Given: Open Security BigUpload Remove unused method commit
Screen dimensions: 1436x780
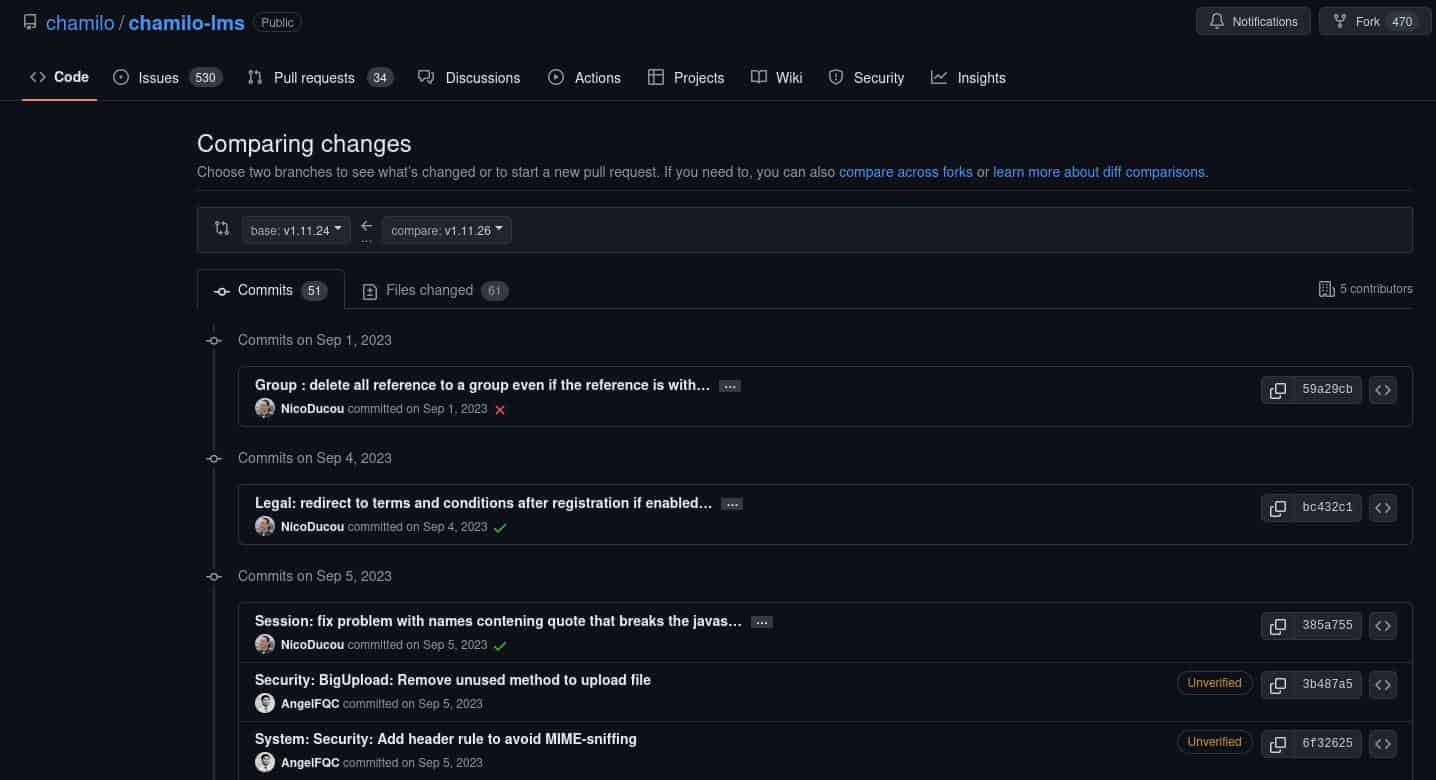Looking at the screenshot, I should click(x=453, y=680).
